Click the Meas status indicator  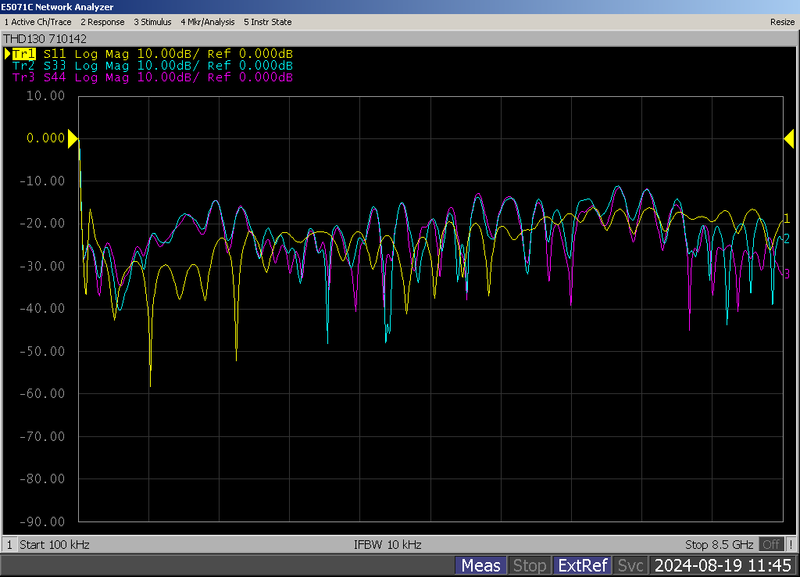pos(481,566)
